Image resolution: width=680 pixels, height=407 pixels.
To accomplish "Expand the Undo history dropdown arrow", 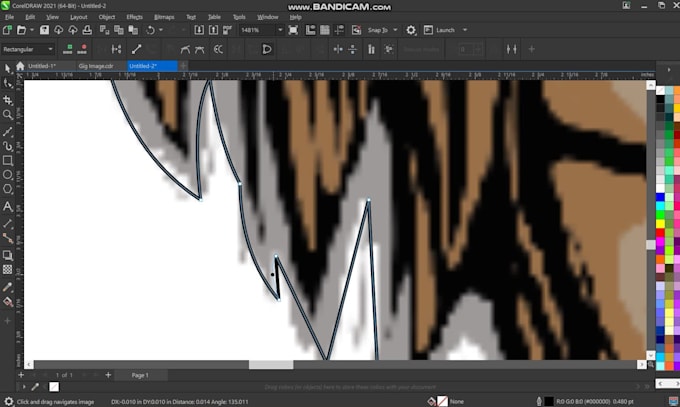I will [161, 30].
